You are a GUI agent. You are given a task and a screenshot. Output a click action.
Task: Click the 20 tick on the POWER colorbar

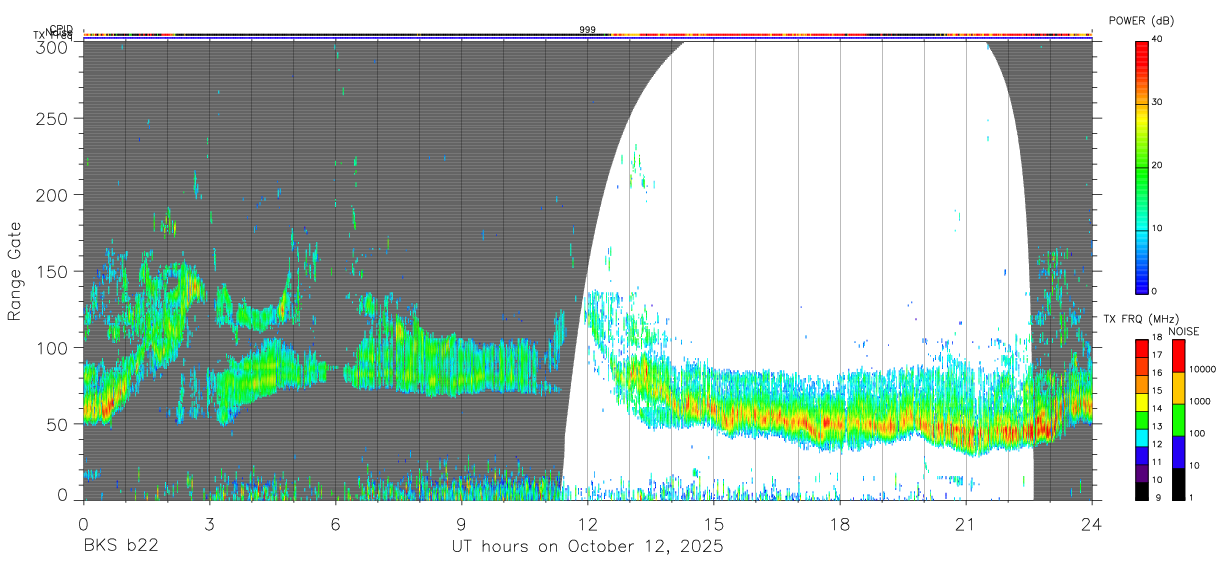click(1159, 165)
